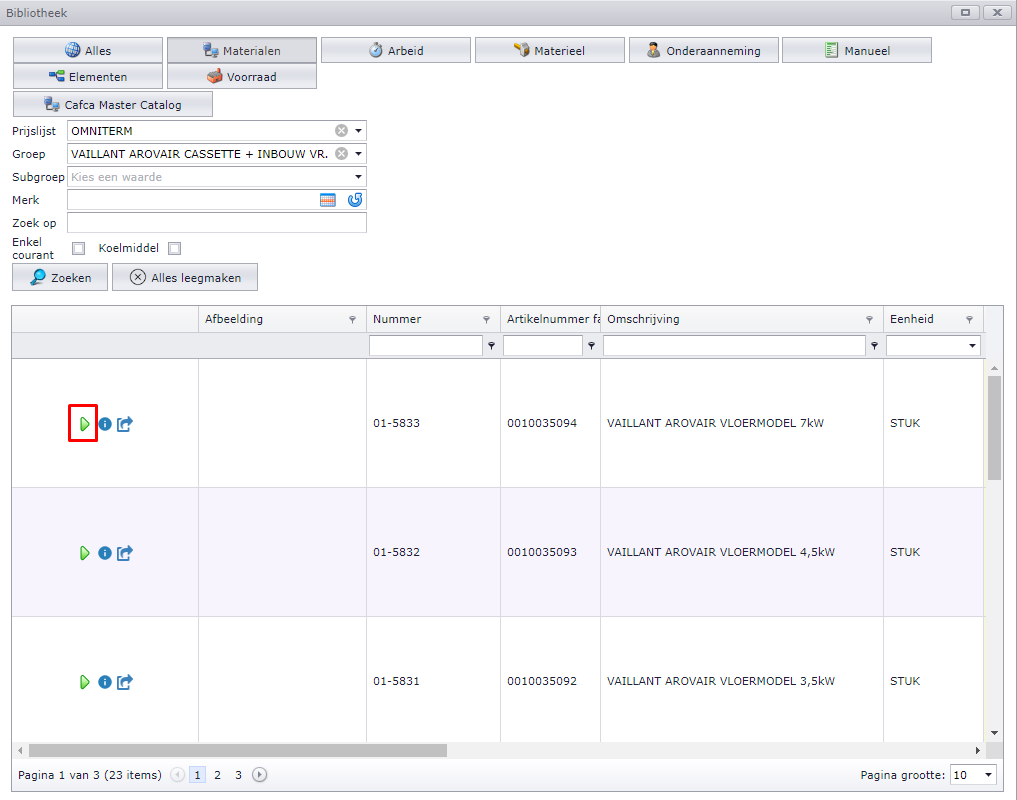Viewport: 1017px width, 800px height.
Task: Click horizontal scrollbar right arrow
Action: click(978, 750)
